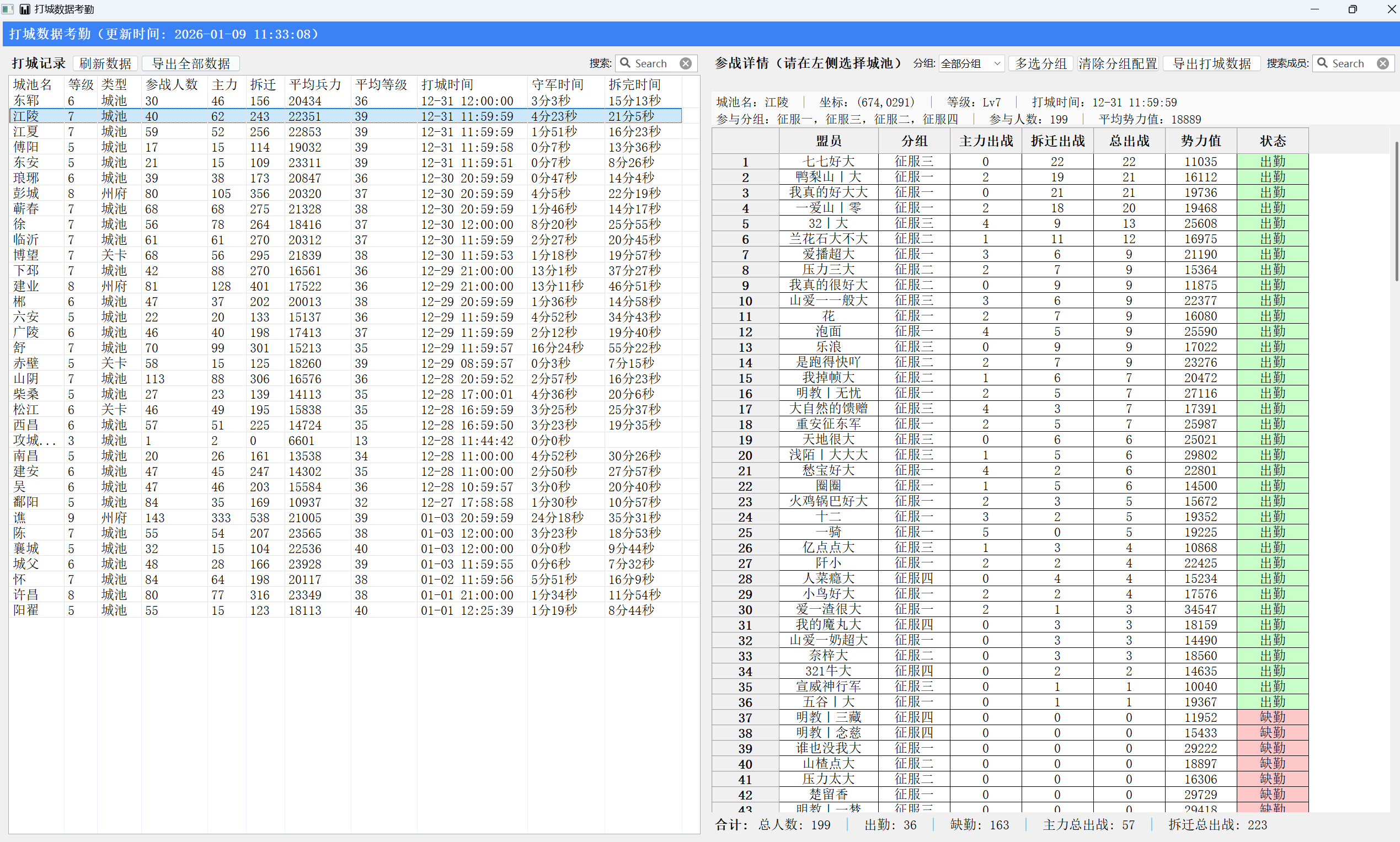Select the 鄱阳 city row
Viewport: 1400px width, 842px height.
point(346,502)
